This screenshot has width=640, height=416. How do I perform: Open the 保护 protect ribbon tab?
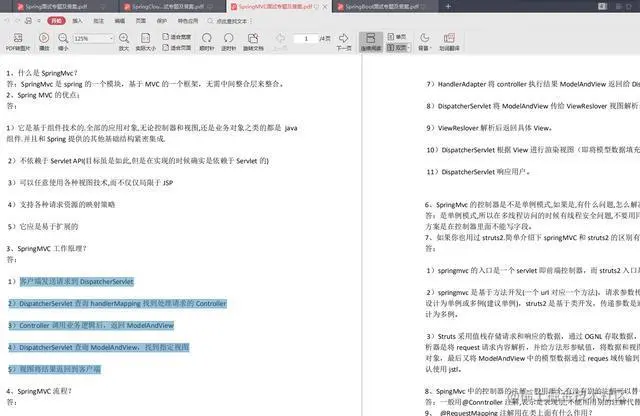(x=162, y=20)
